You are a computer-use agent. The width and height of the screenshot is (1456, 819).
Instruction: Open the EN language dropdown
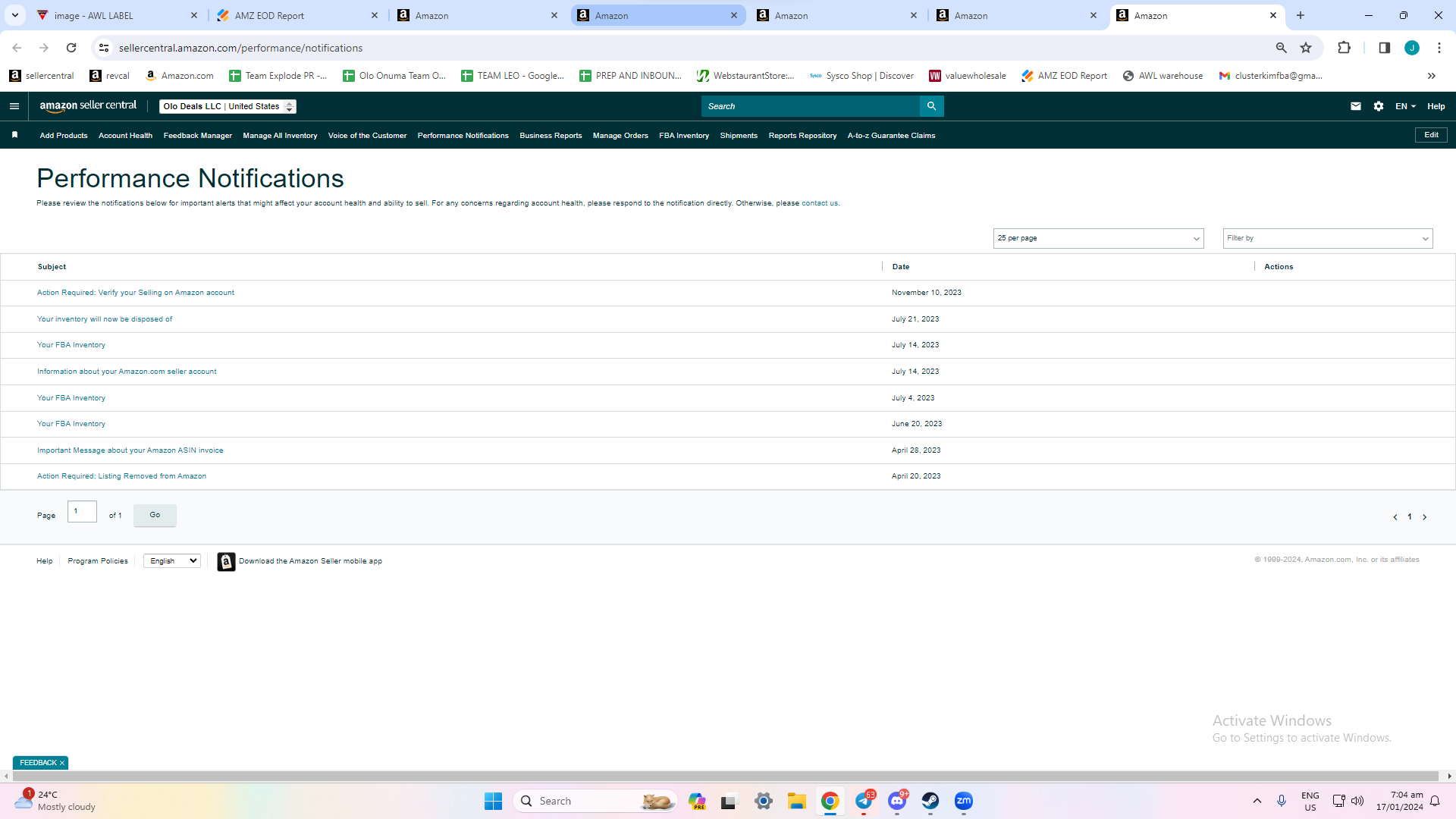tap(1405, 106)
